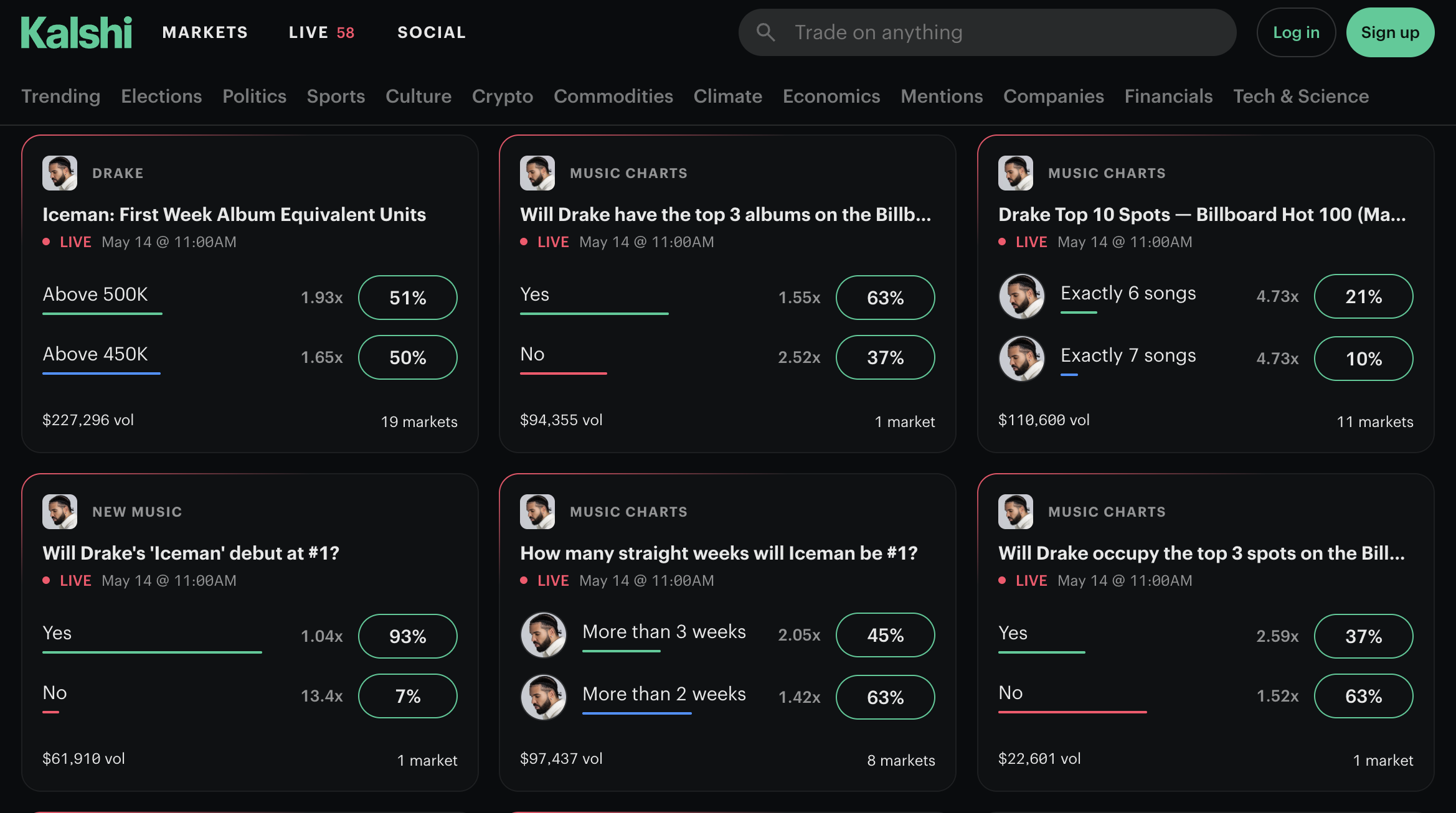
Task: Open Drake avatar on Iceman First Week card
Action: coord(60,173)
